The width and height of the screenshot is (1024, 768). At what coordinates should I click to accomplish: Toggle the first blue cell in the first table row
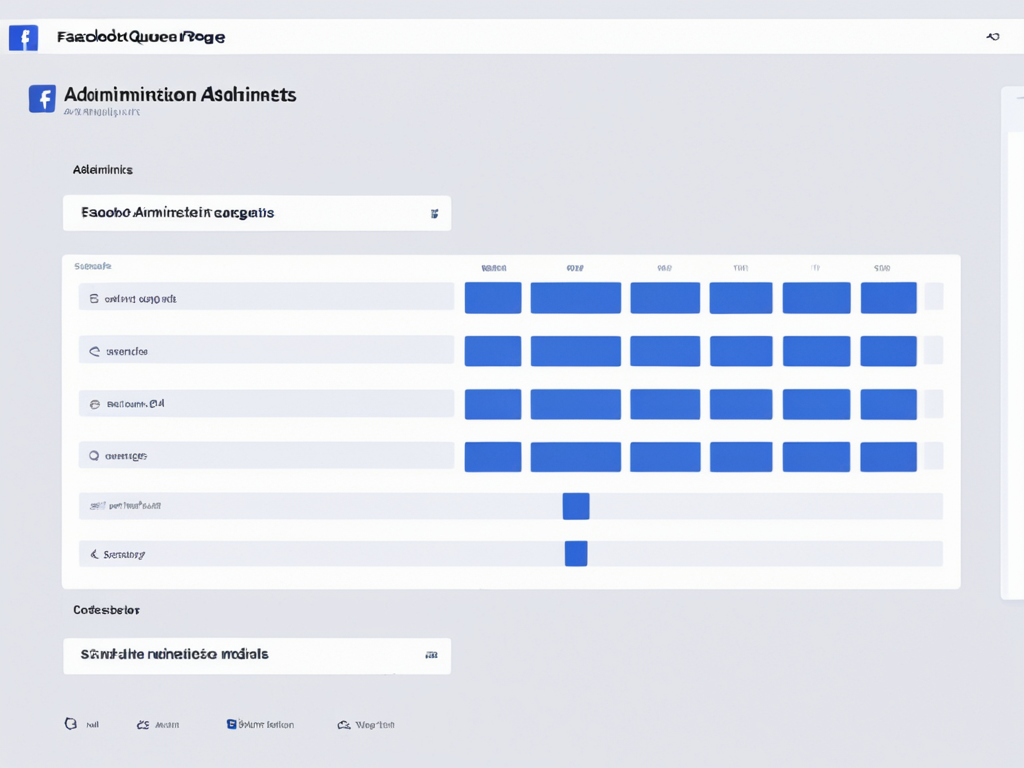click(x=493, y=298)
